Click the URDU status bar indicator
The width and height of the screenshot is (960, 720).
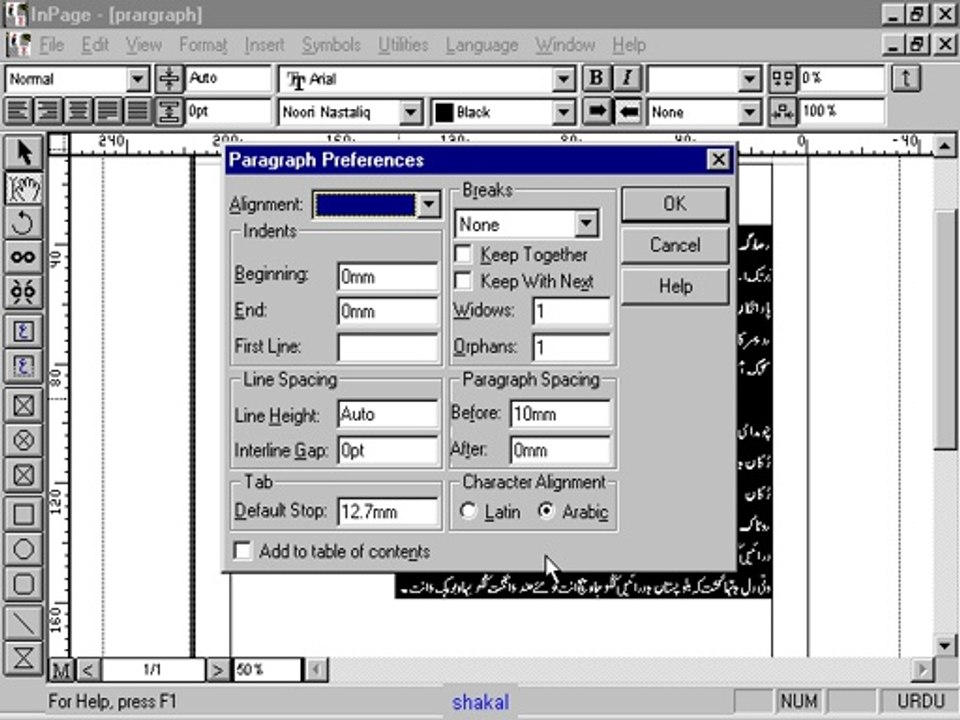(920, 701)
